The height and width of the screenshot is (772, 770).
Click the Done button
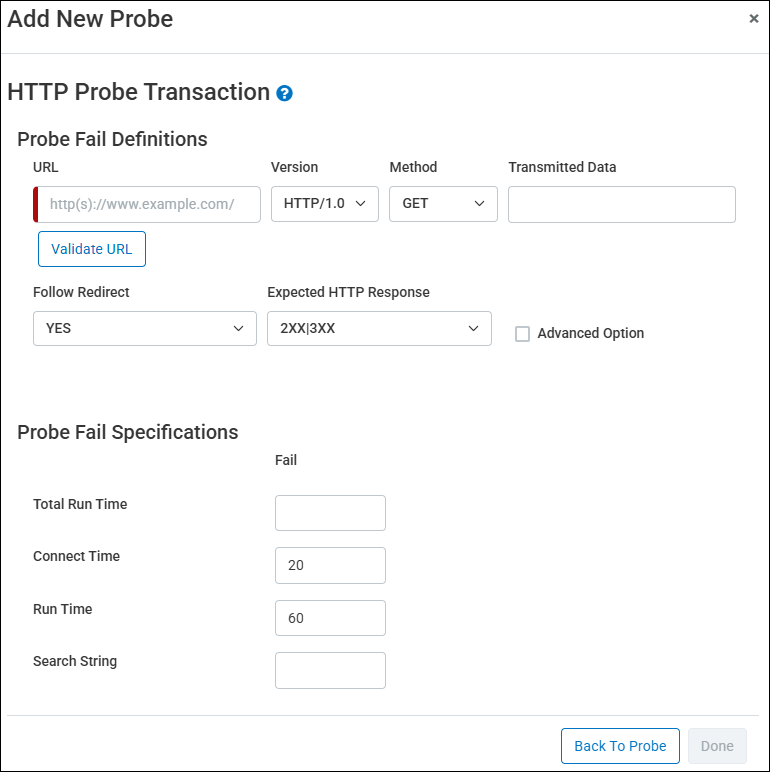pyautogui.click(x=717, y=746)
